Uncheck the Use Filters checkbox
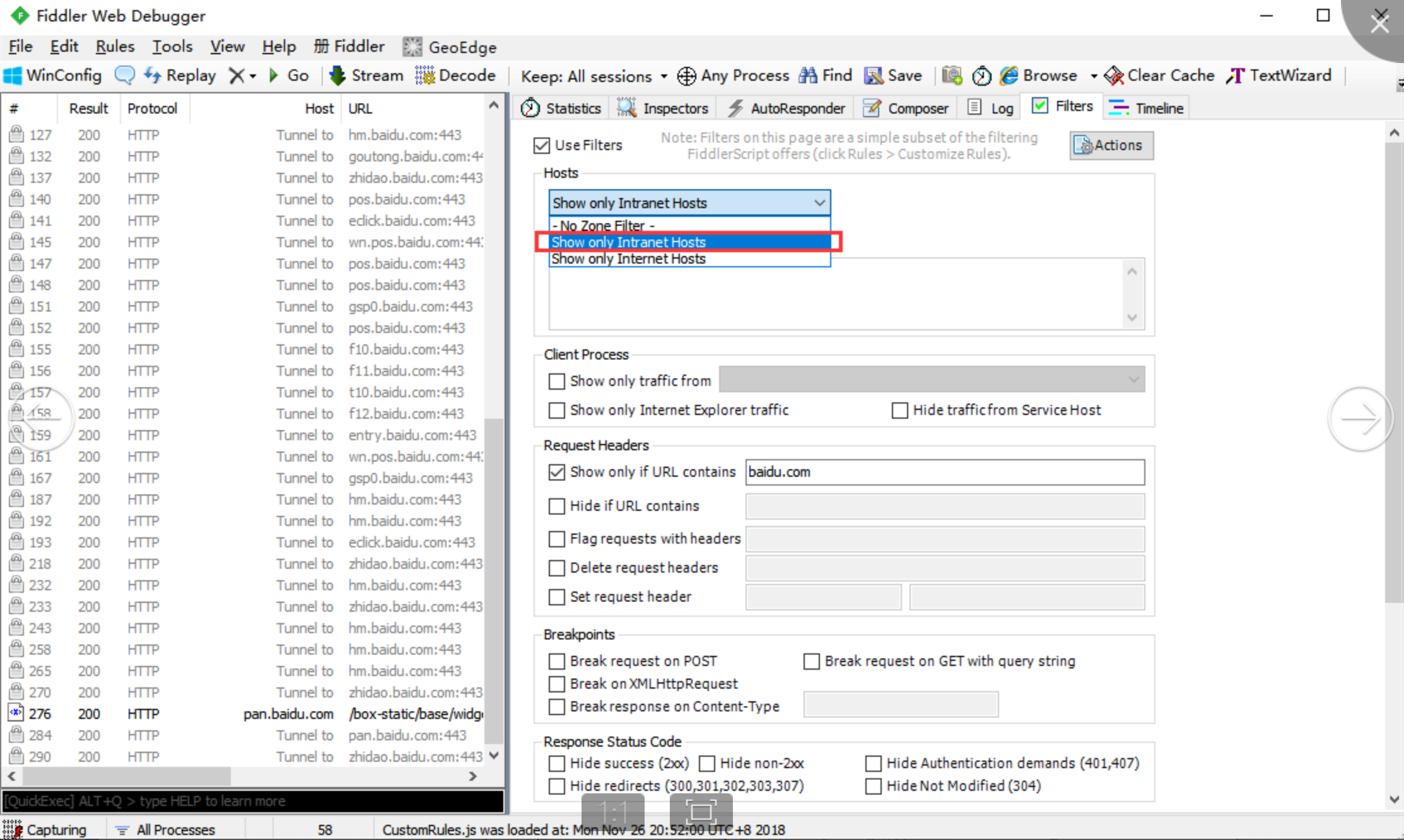This screenshot has height=840, width=1404. pyautogui.click(x=542, y=145)
